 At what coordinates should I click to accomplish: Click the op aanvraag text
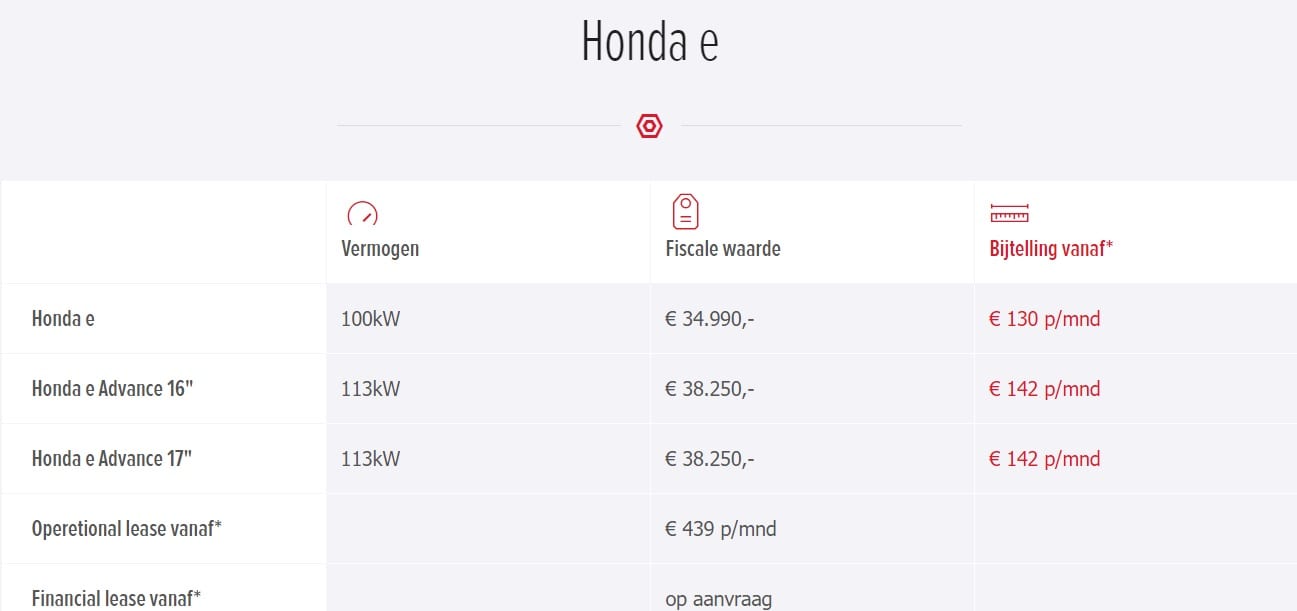tap(718, 600)
